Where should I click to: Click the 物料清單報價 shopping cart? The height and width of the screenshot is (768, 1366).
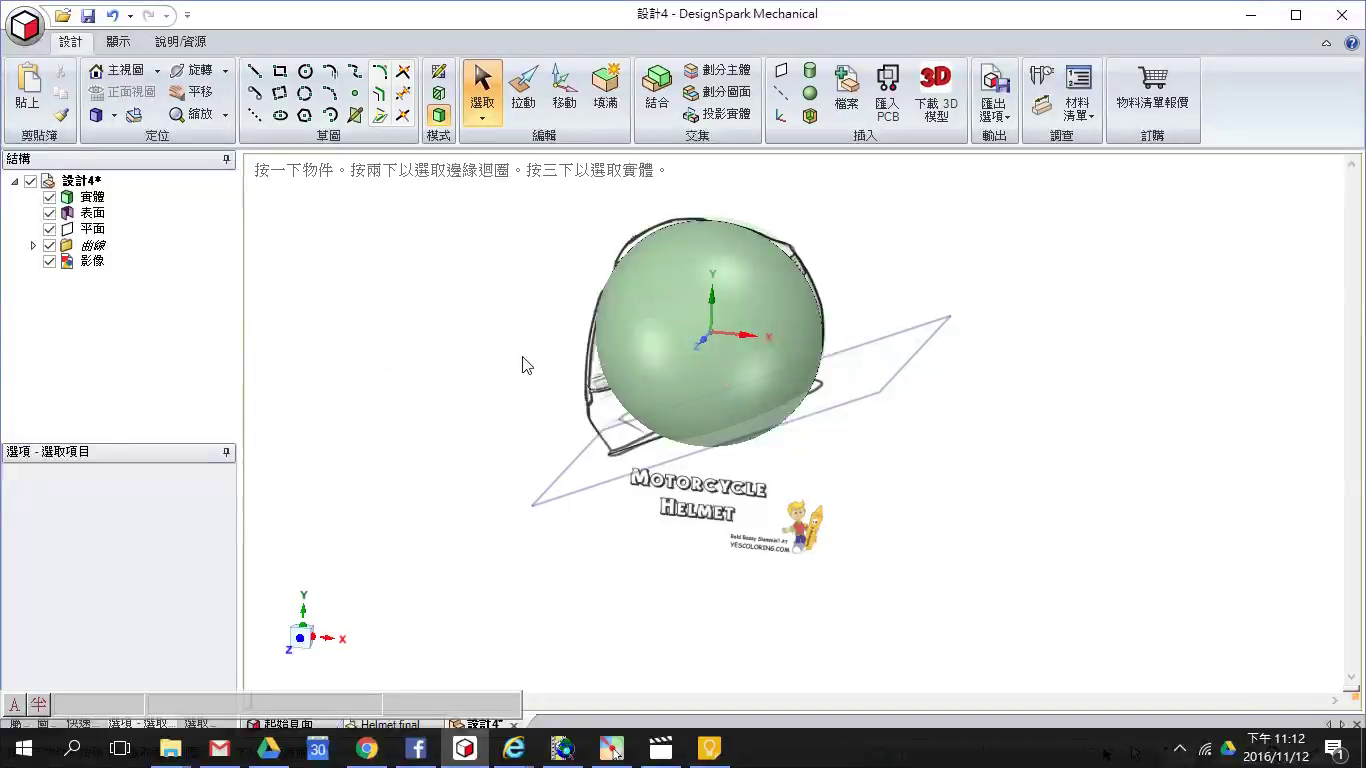pyautogui.click(x=1152, y=87)
